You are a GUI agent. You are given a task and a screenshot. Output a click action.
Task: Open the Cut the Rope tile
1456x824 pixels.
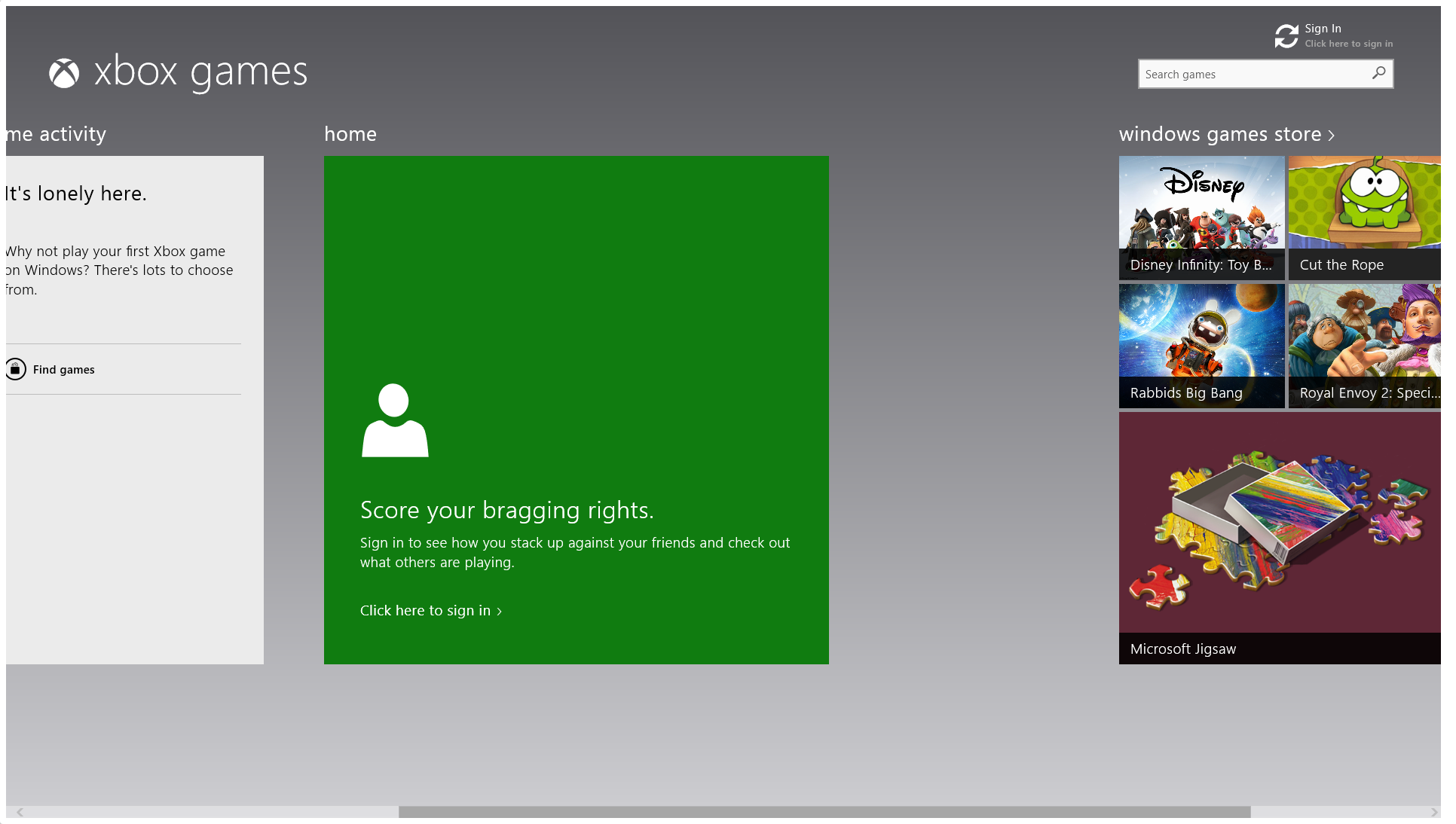[1364, 218]
